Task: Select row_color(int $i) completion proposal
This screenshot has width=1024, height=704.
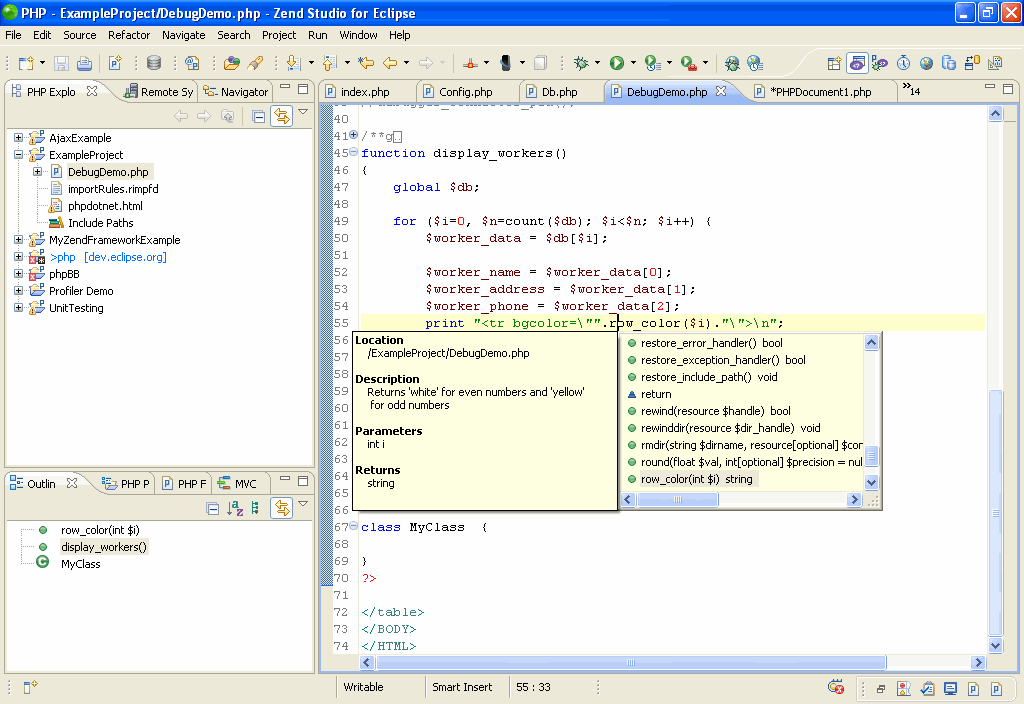Action: point(696,479)
